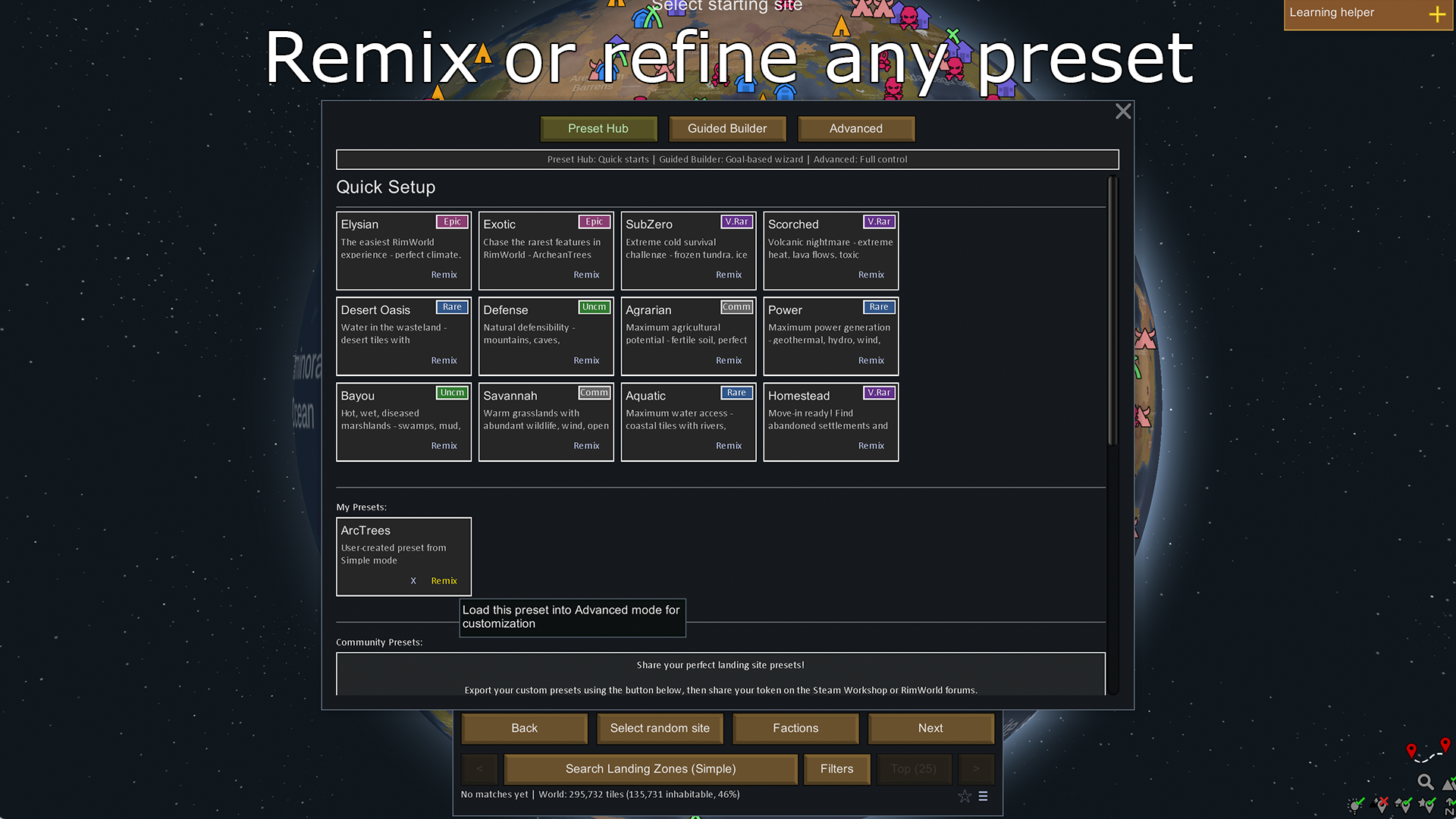
Task: Open the caravan route planner icon
Action: point(1428,751)
